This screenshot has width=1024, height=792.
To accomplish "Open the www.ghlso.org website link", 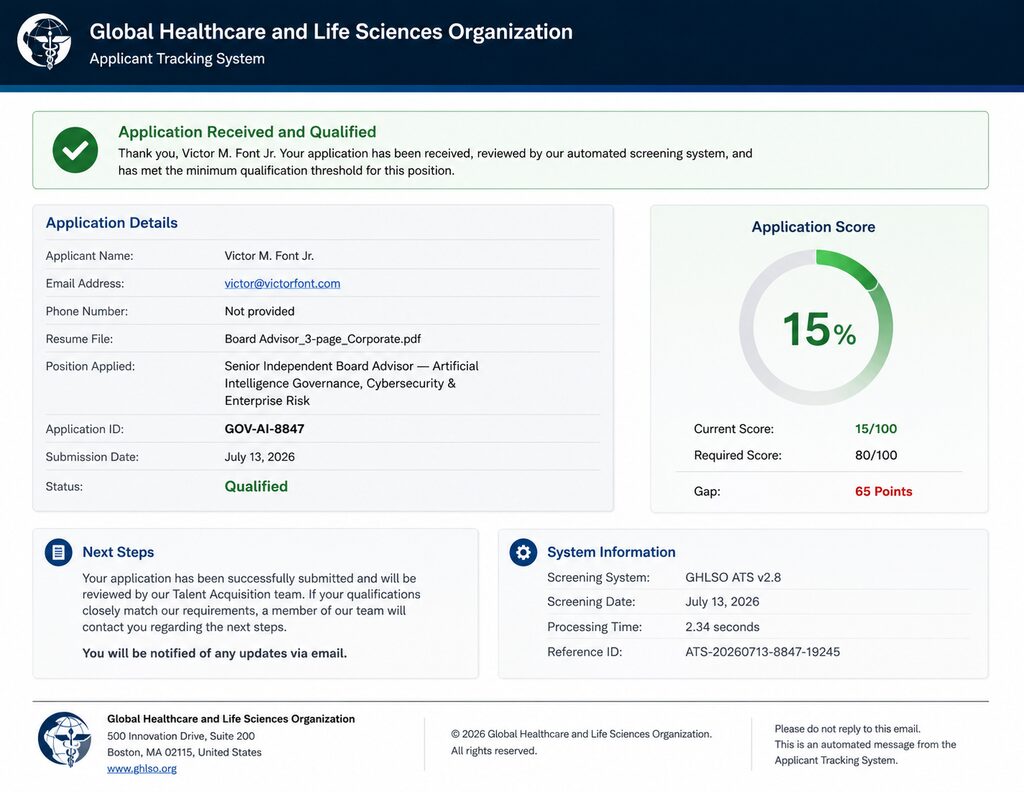I will pos(142,768).
